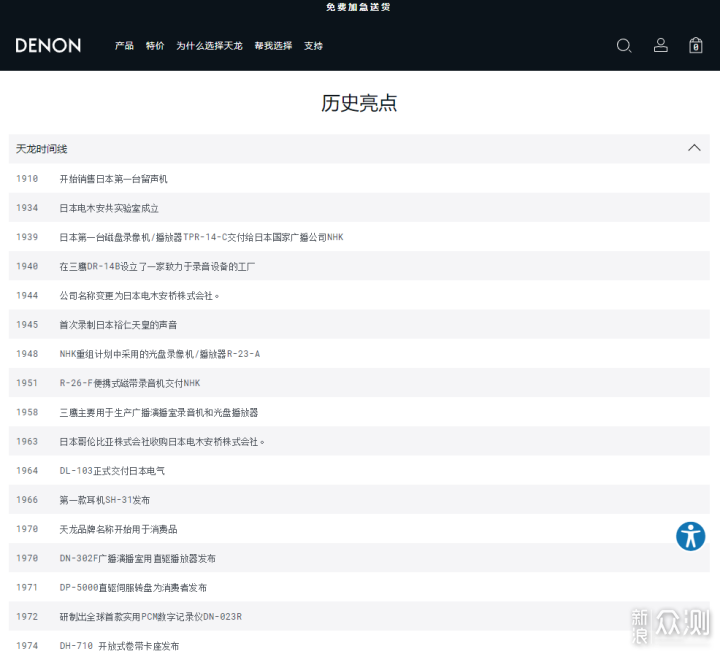Select the 1958 row about 广播演播室录音机
The height and width of the screenshot is (654, 720).
(359, 412)
